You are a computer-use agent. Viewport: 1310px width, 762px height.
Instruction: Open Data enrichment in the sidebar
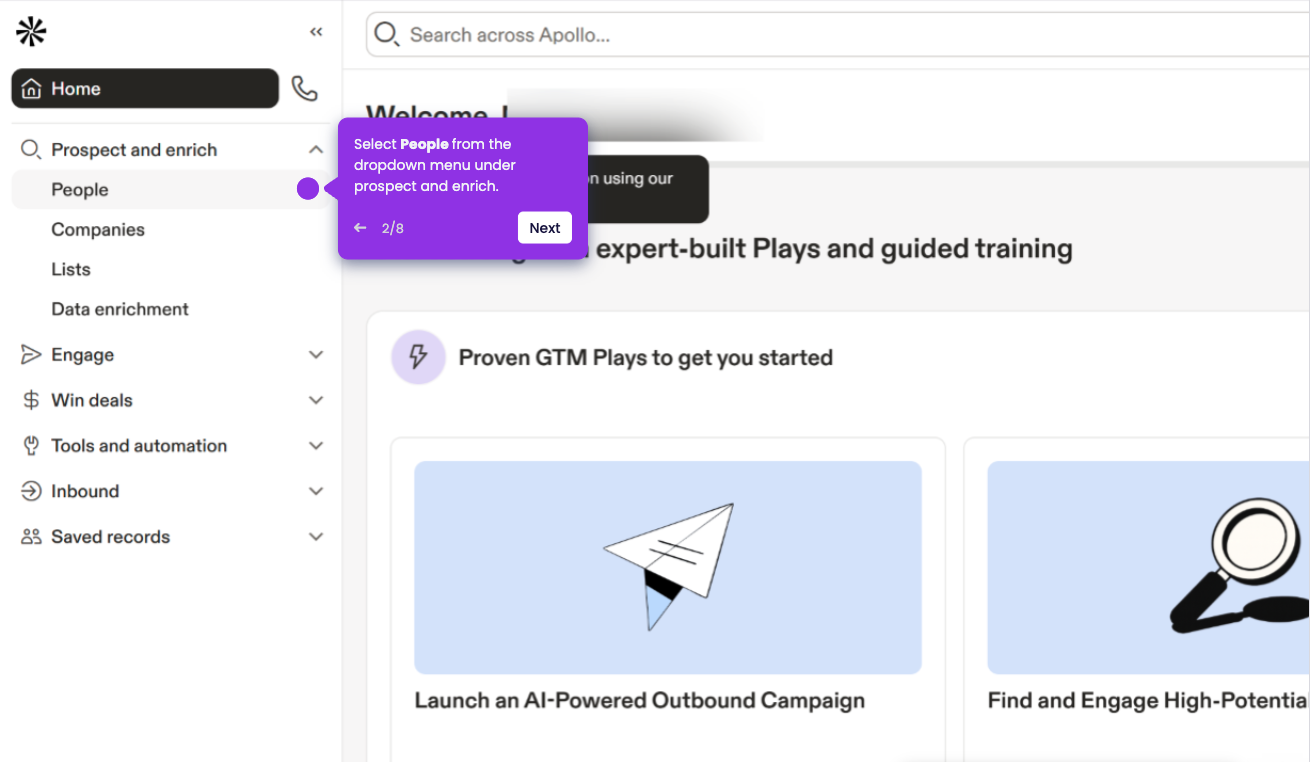(120, 309)
